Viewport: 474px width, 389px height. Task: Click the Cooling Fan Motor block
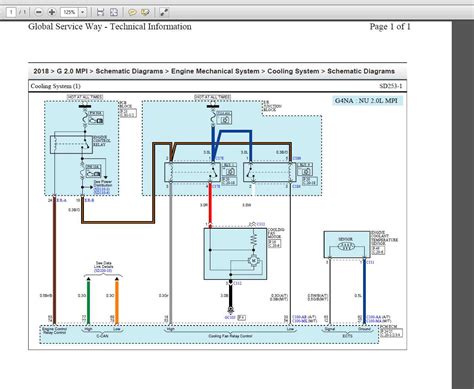[x=235, y=254]
